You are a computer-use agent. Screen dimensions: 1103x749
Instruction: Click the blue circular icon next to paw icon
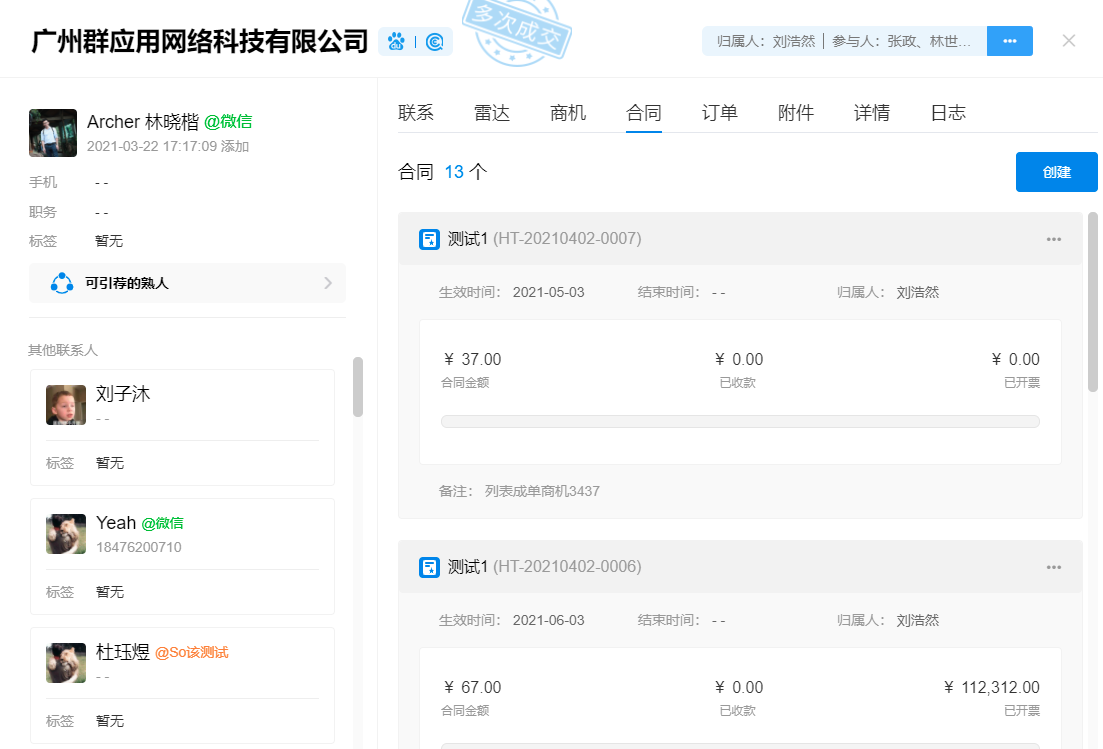pos(434,42)
